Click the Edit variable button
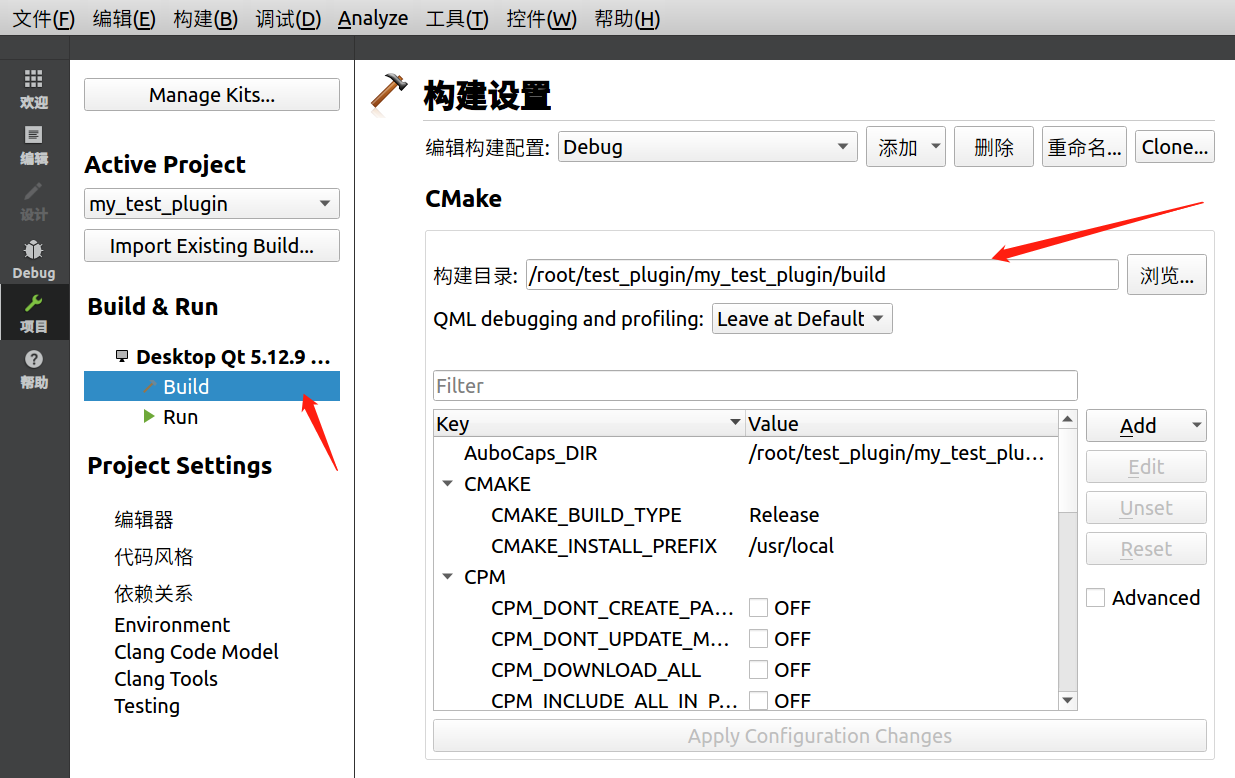 click(x=1146, y=467)
